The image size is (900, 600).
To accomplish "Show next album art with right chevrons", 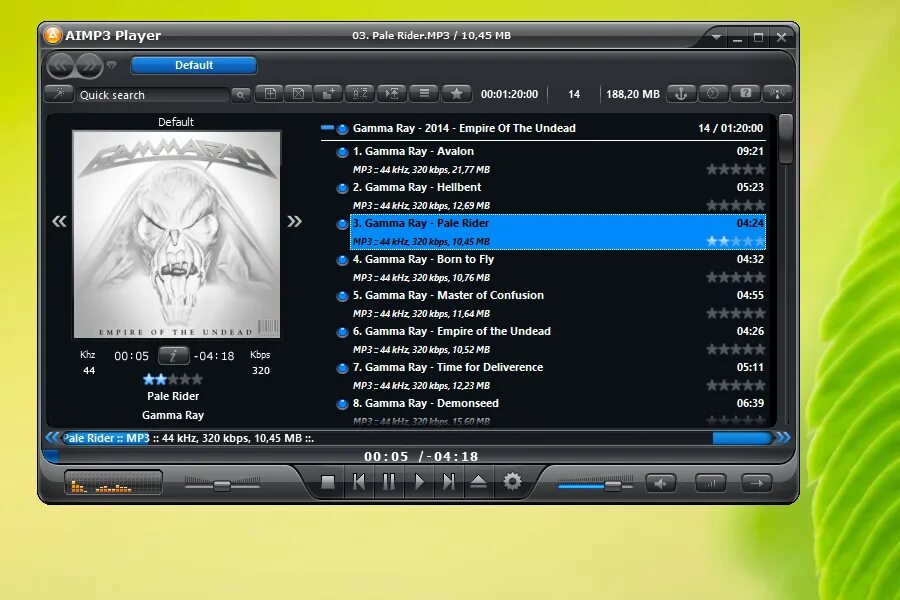I will tap(294, 221).
